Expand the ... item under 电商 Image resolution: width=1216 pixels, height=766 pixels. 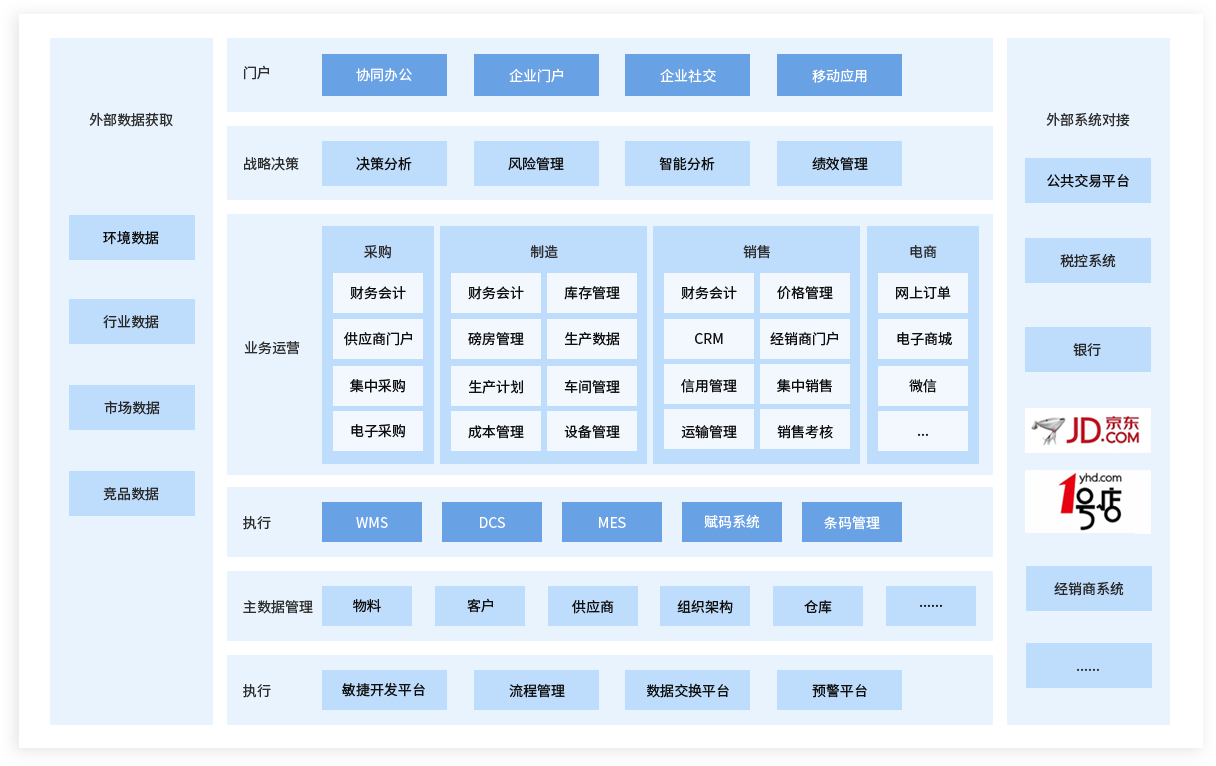pos(922,431)
